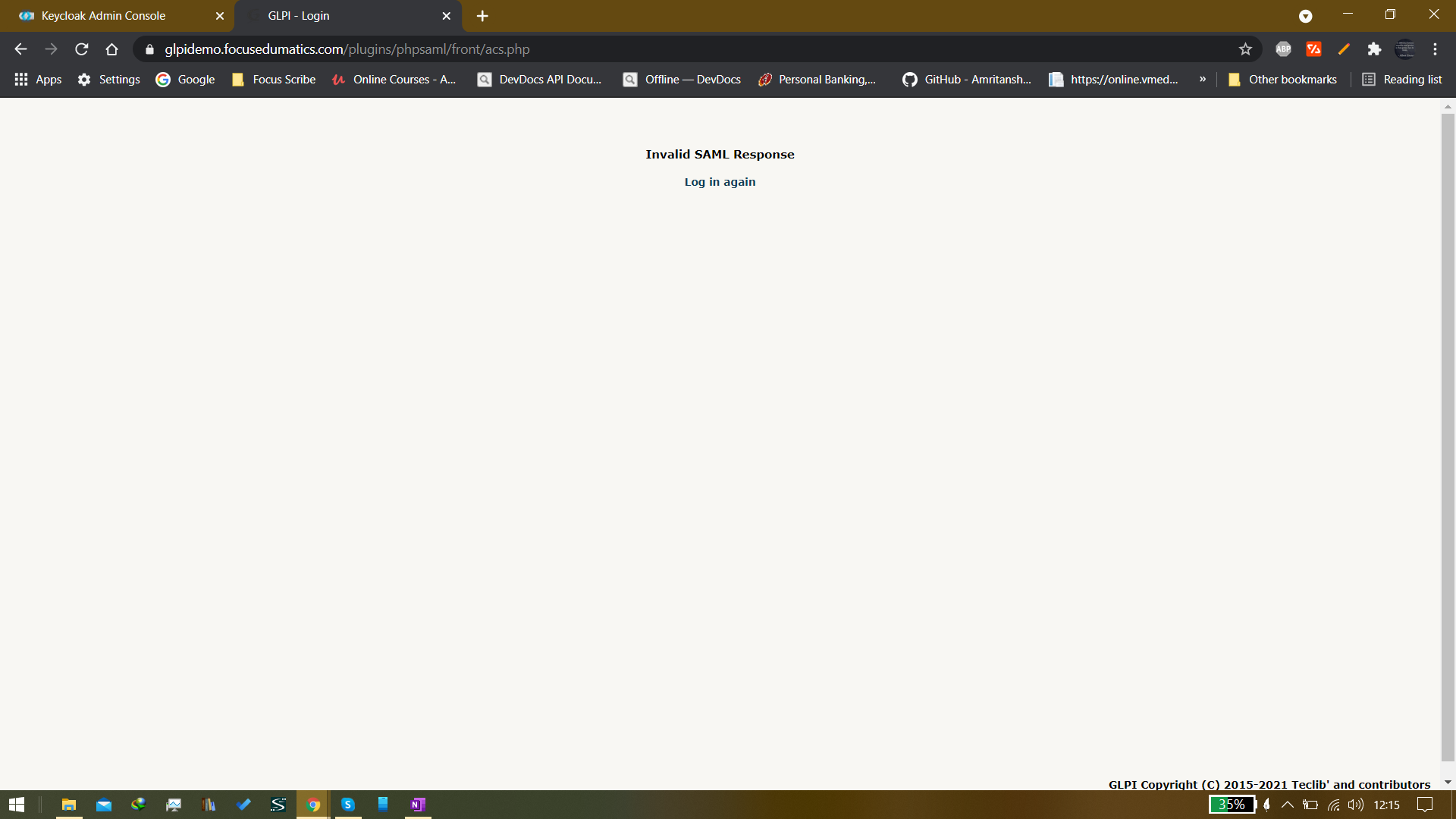Launch Skype from the taskbar
Screen dimensions: 1456x819
point(348,805)
